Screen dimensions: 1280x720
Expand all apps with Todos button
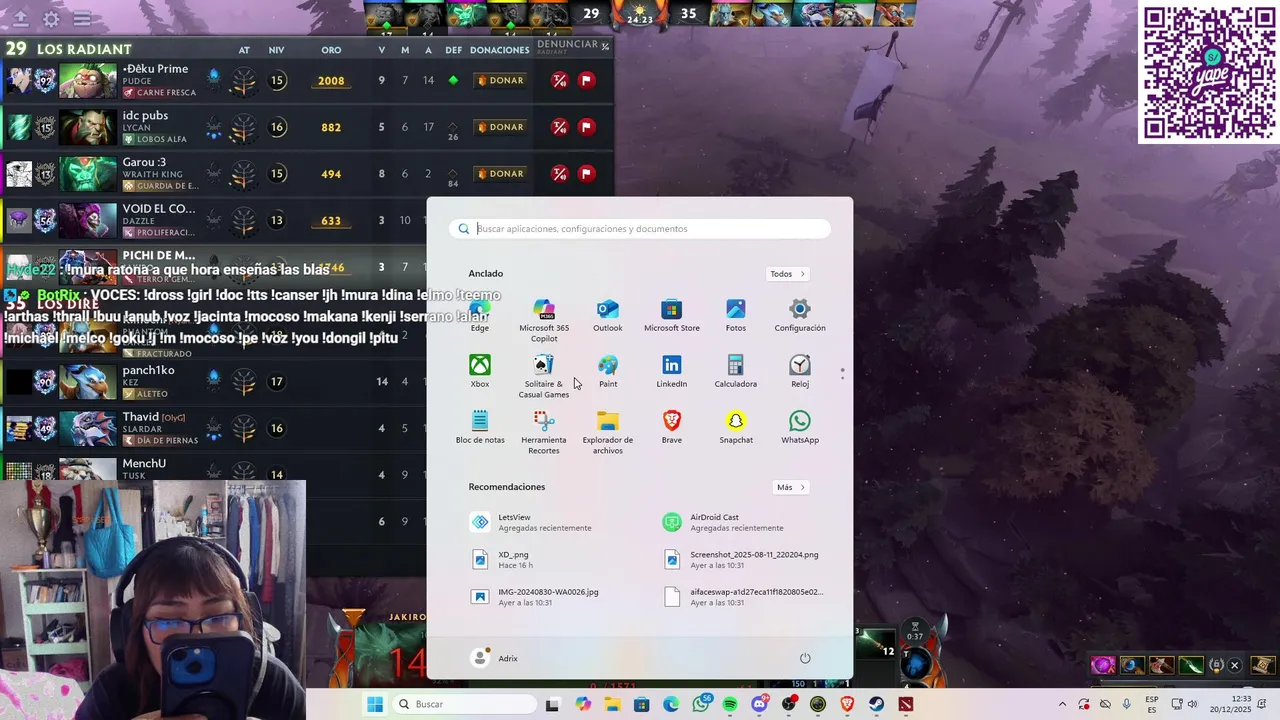click(788, 274)
